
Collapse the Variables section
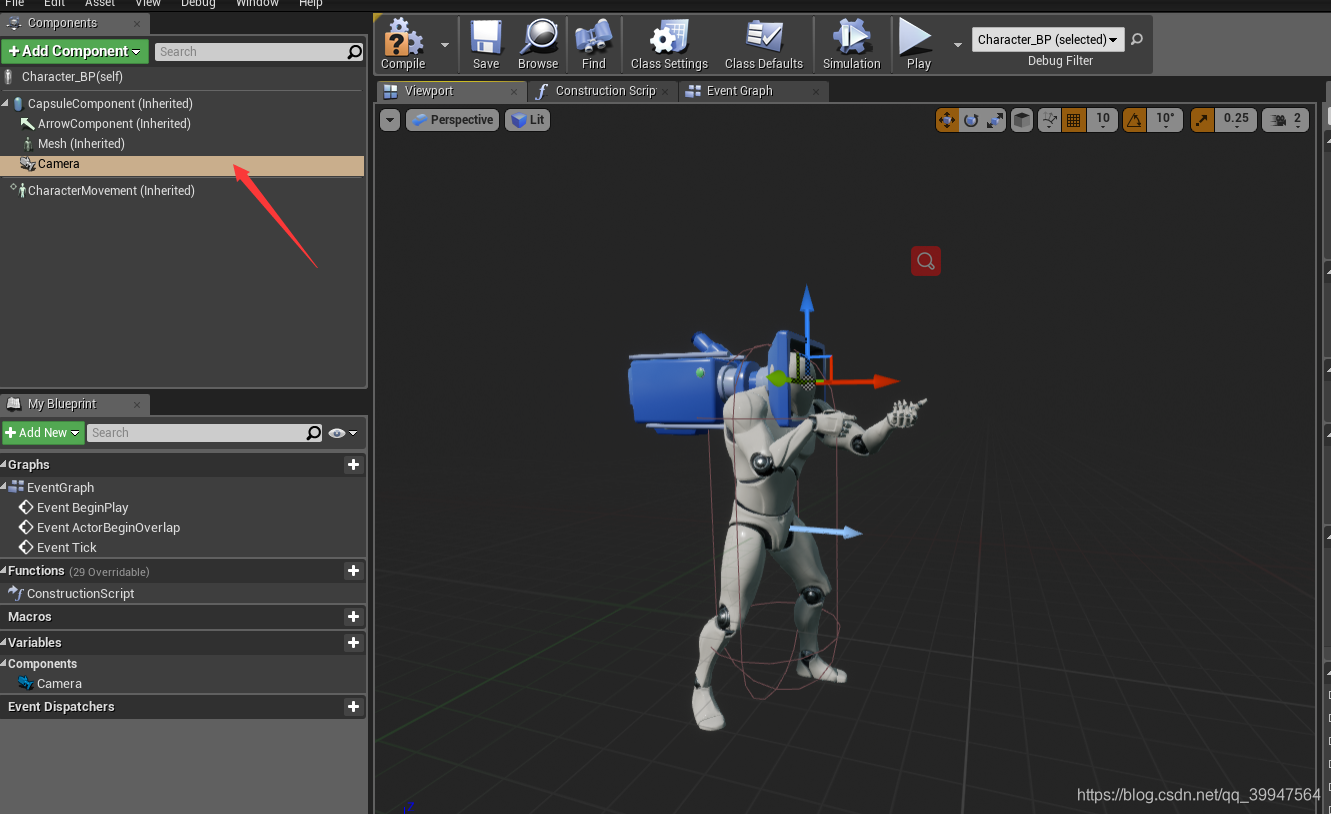(x=4, y=643)
